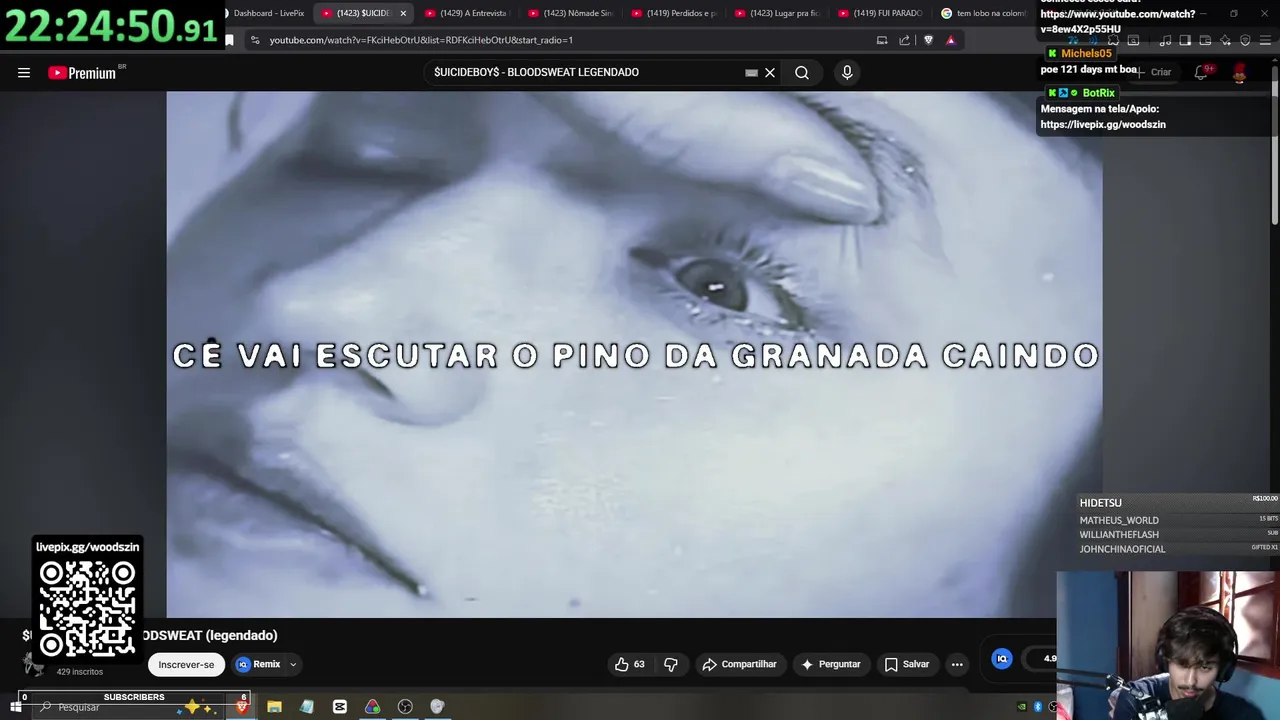Open CapCut from the taskbar
Image resolution: width=1280 pixels, height=720 pixels.
click(340, 707)
